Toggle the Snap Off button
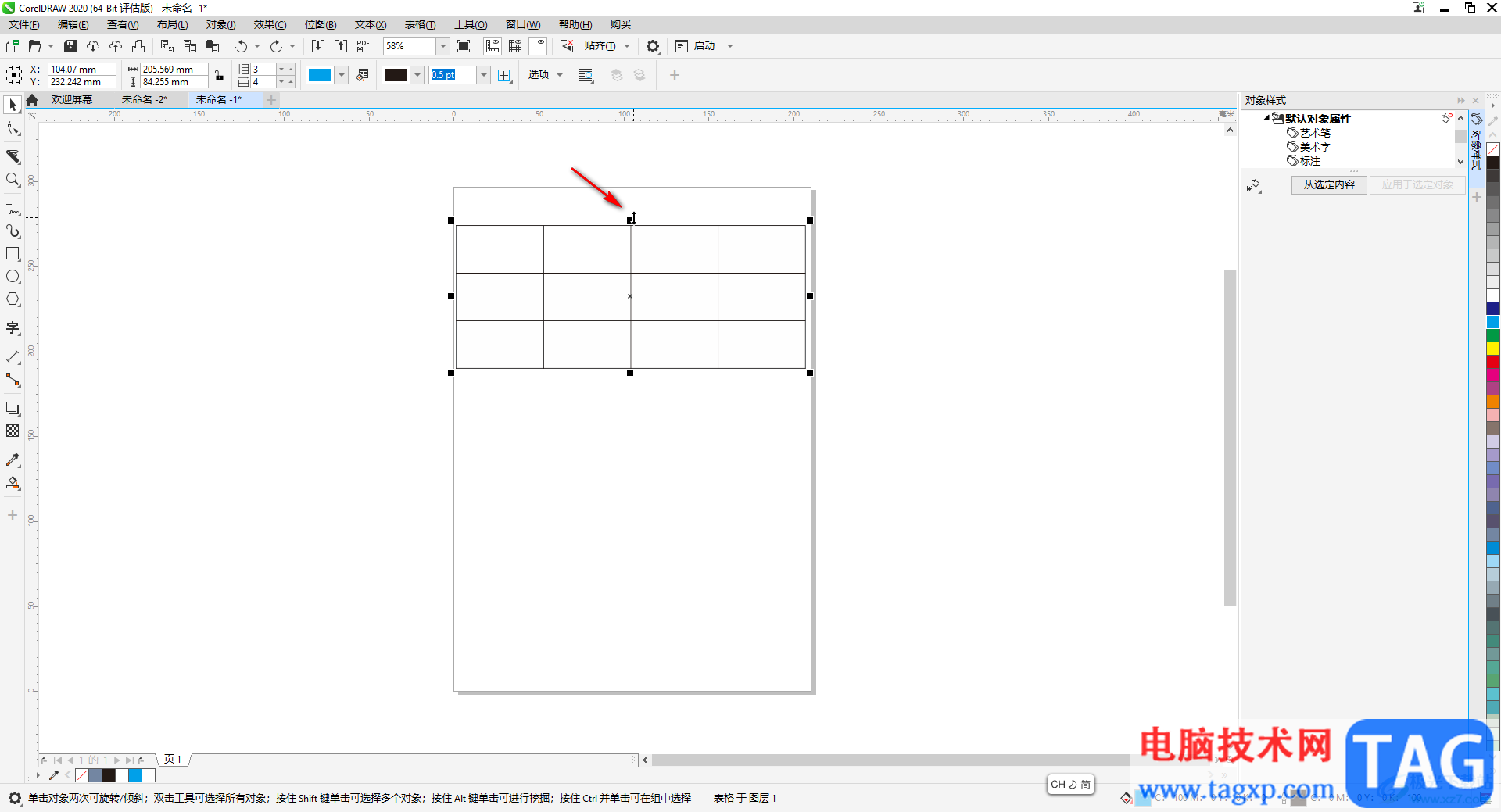The width and height of the screenshot is (1501, 812). click(567, 46)
